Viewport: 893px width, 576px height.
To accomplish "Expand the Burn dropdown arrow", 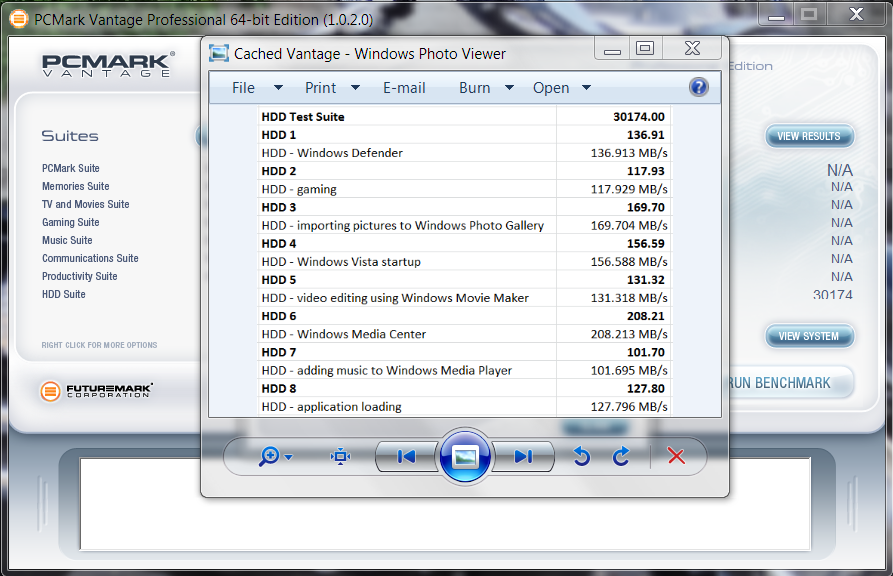I will 510,88.
